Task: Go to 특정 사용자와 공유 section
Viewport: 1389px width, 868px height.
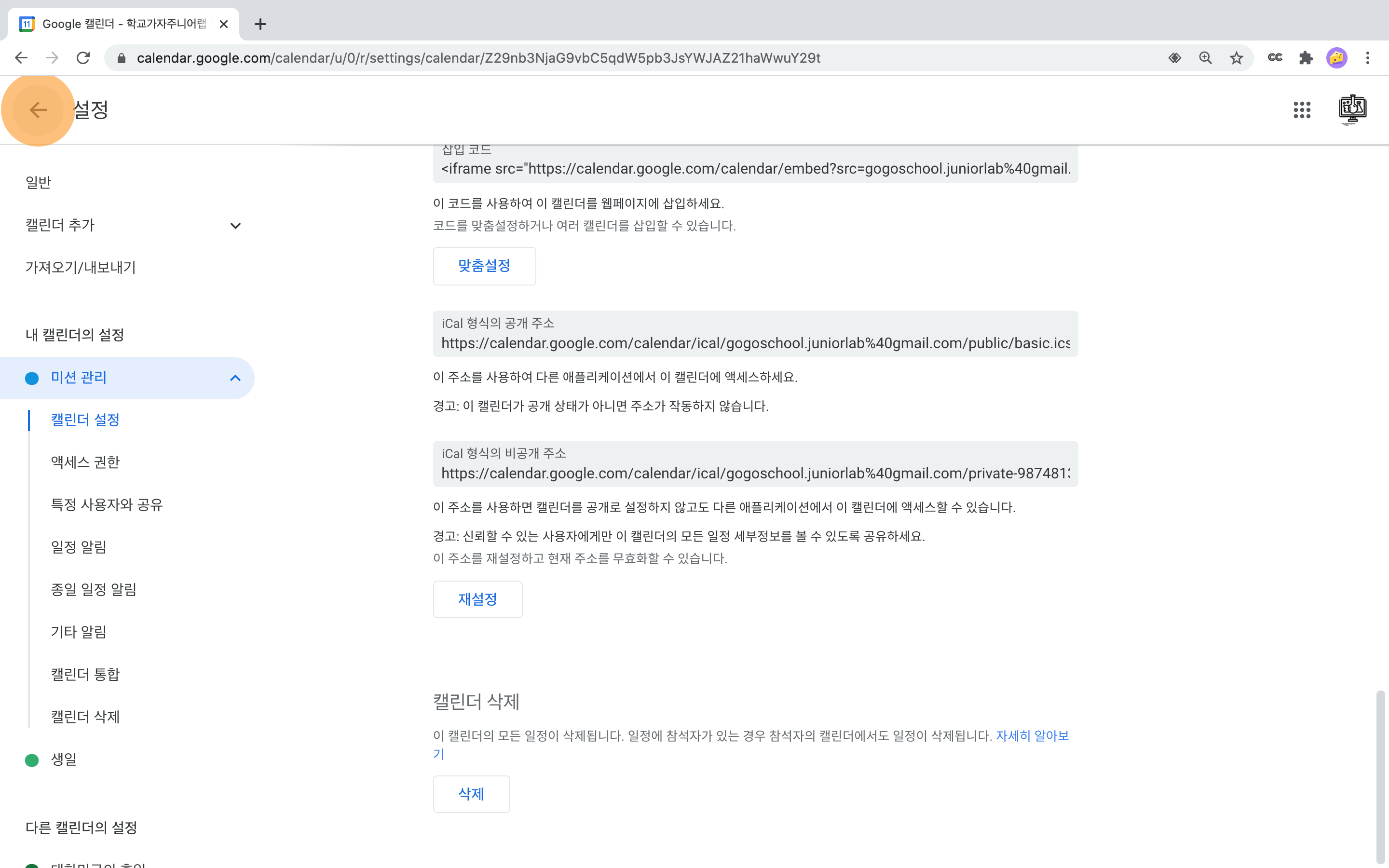Action: tap(107, 504)
